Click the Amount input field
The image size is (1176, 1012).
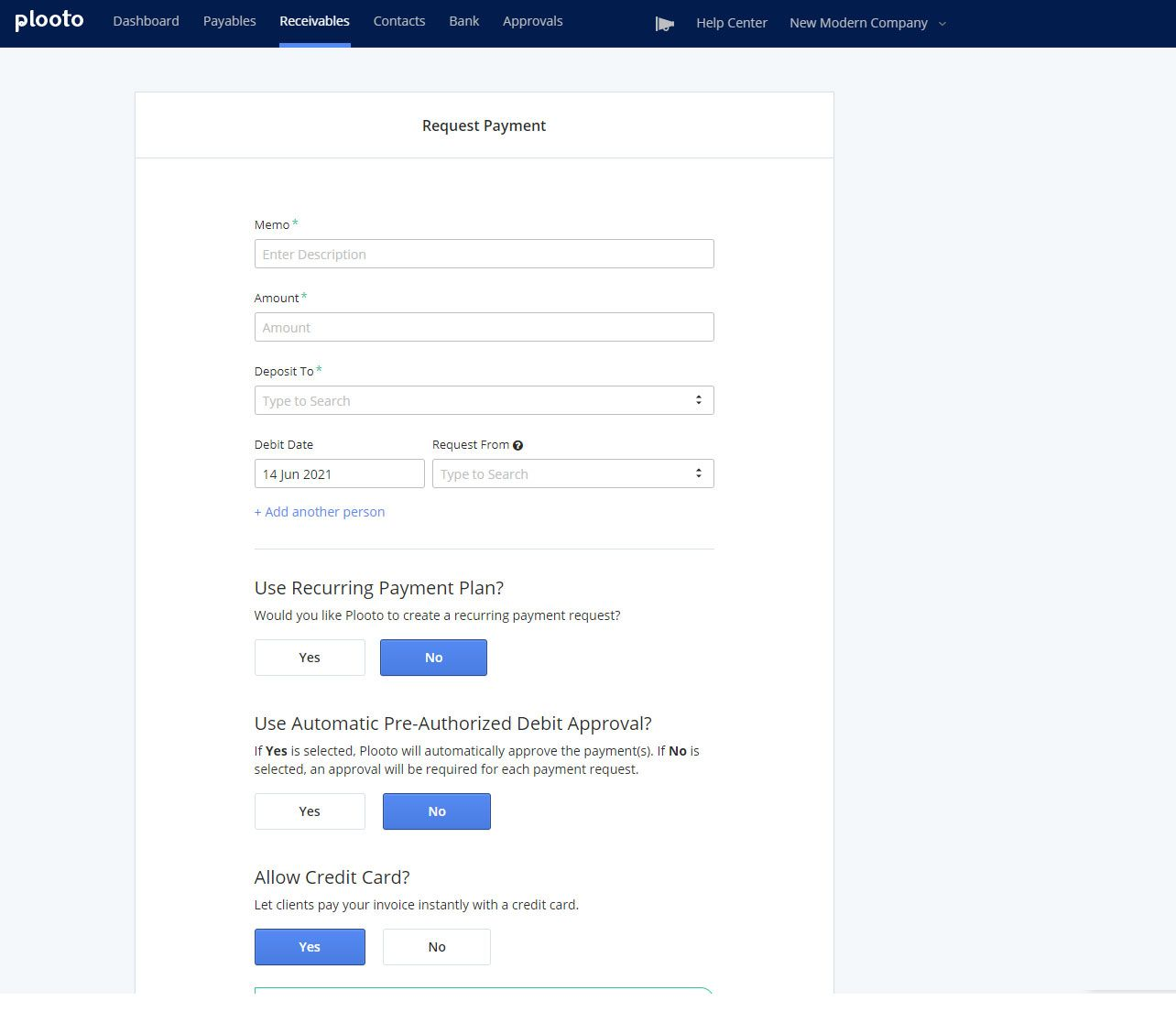point(484,327)
